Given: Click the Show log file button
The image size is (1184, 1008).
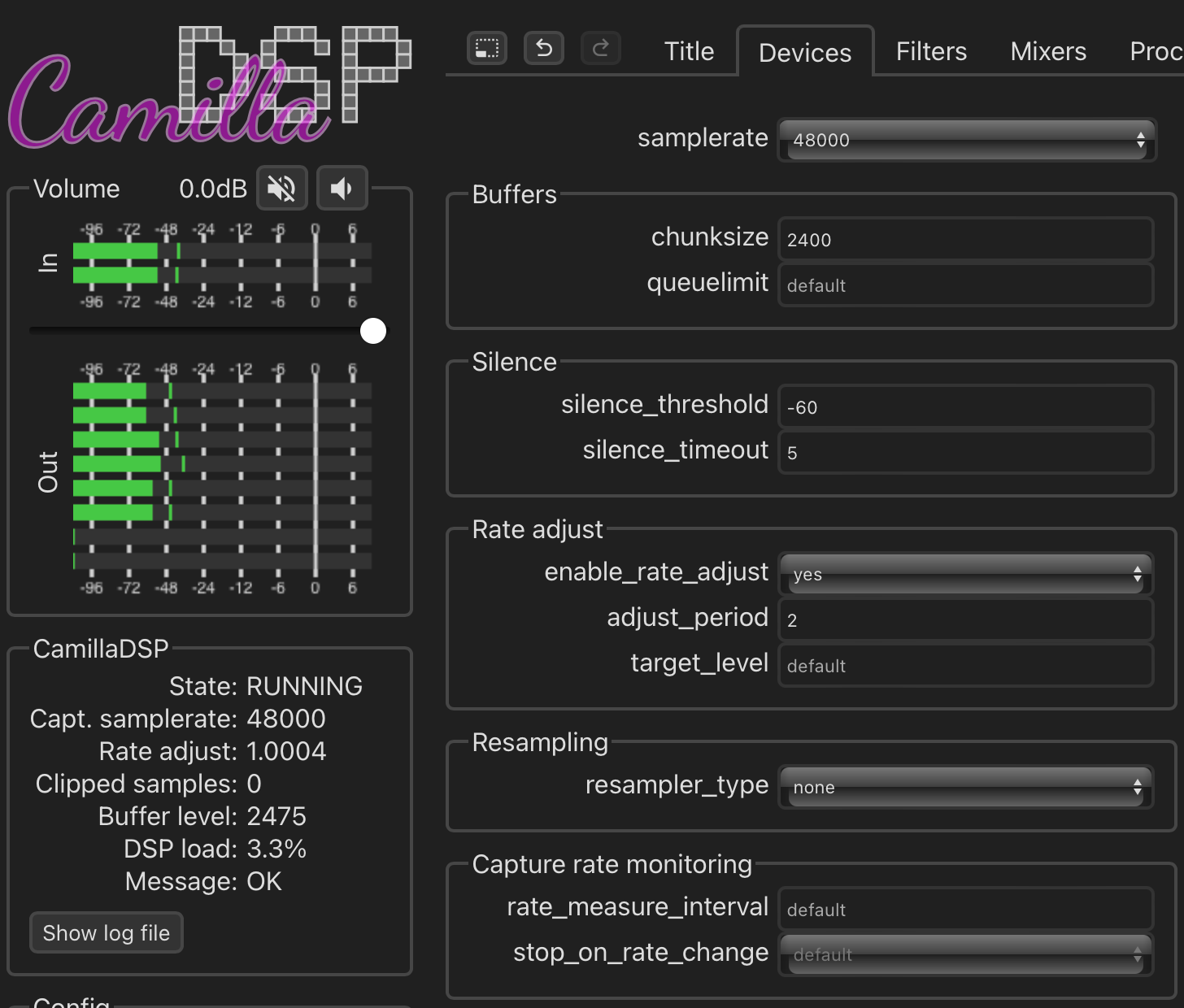Looking at the screenshot, I should (x=107, y=932).
